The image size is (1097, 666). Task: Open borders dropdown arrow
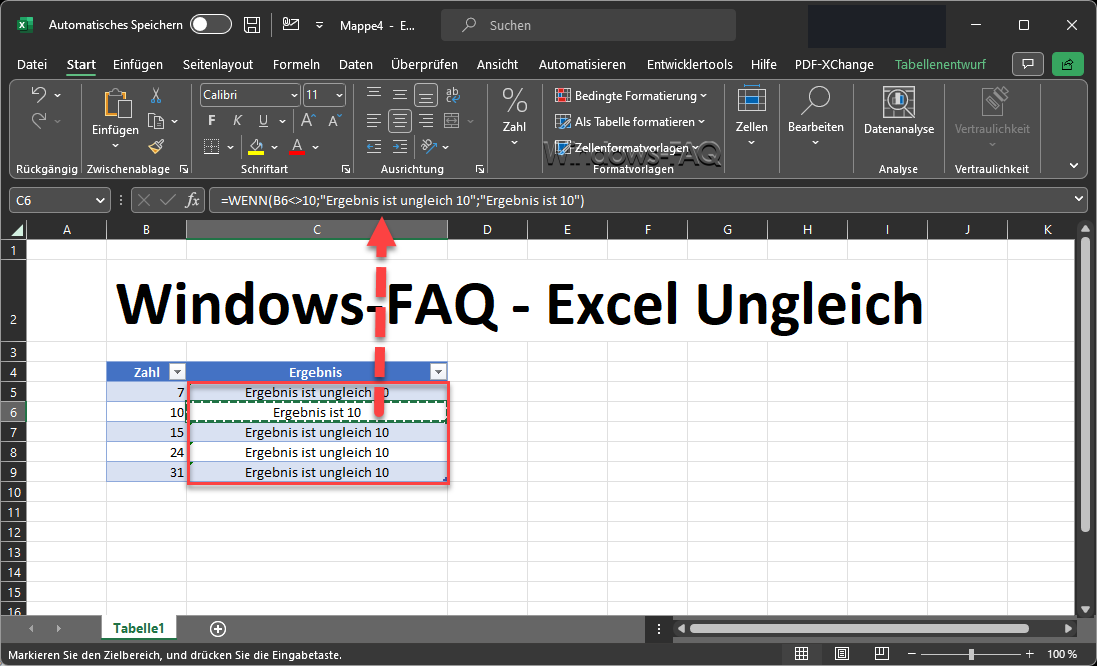click(230, 148)
